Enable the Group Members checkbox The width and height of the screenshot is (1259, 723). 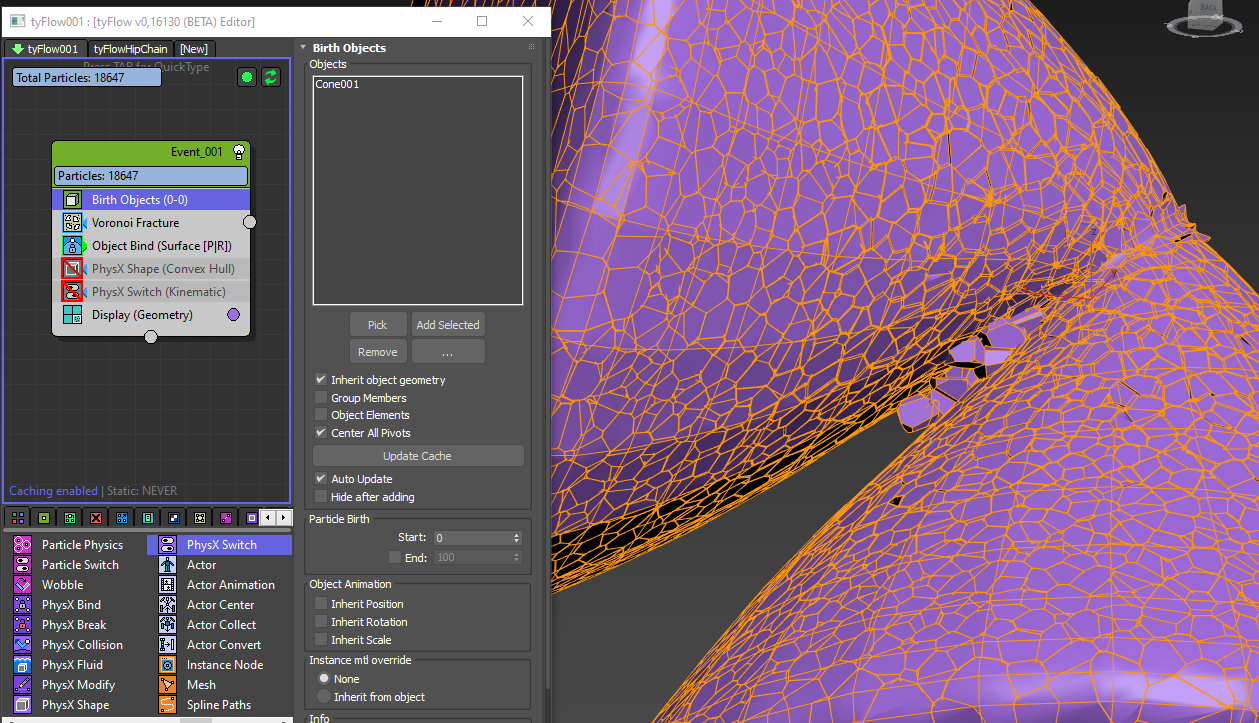[x=321, y=398]
